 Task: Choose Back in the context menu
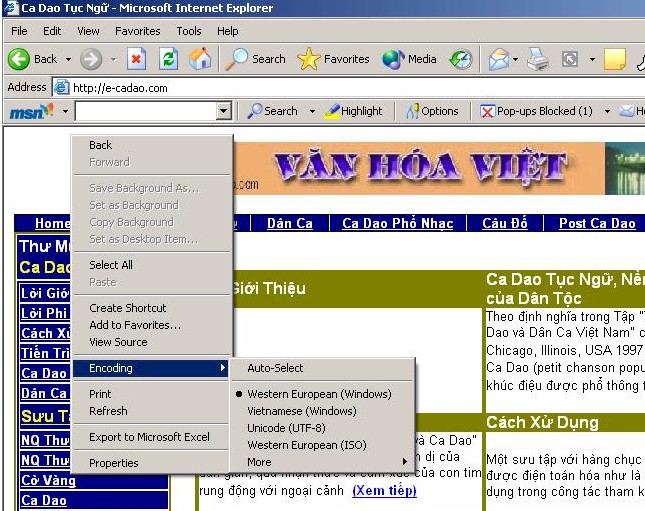coord(151,145)
